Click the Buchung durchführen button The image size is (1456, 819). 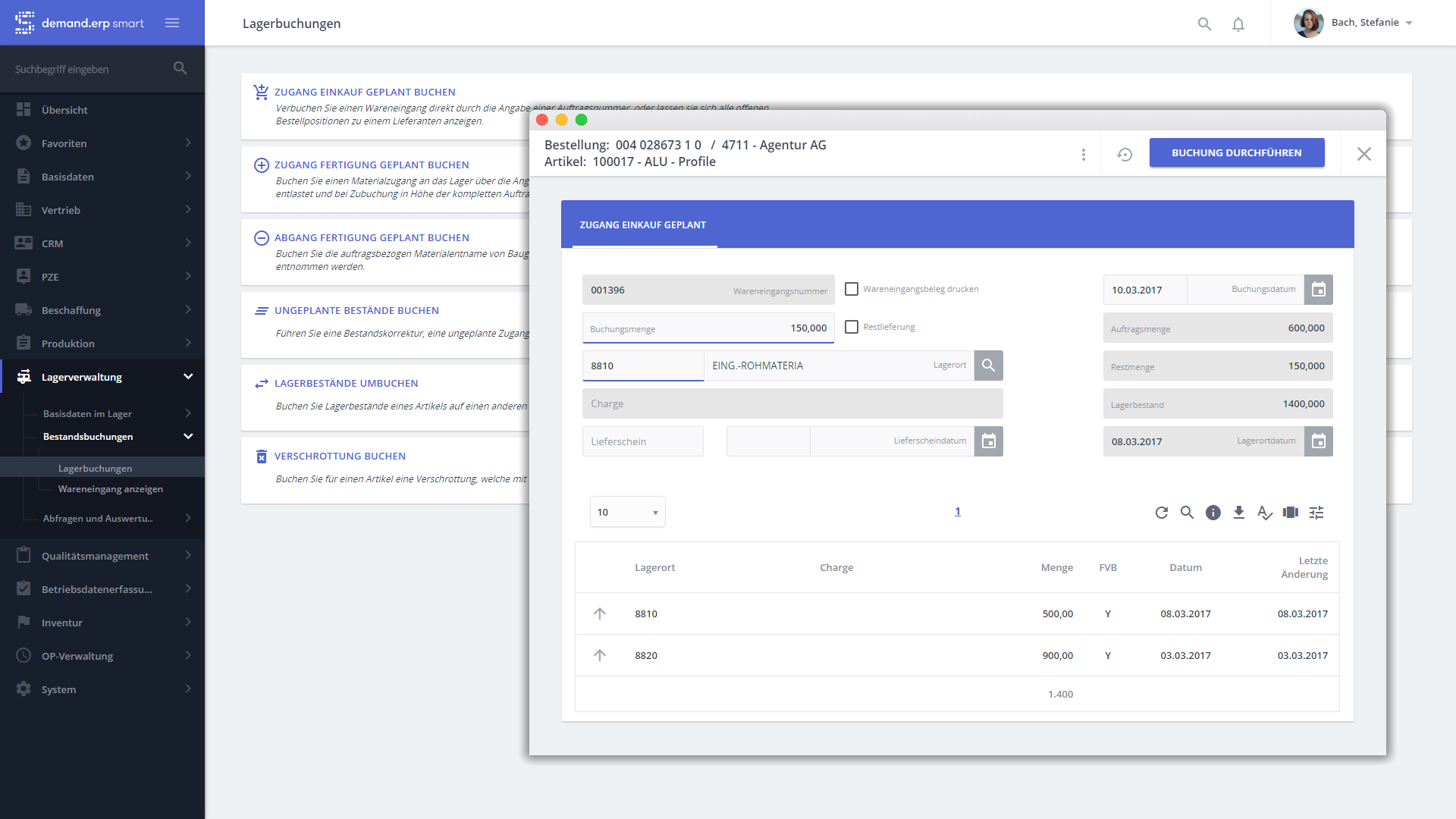click(x=1236, y=152)
